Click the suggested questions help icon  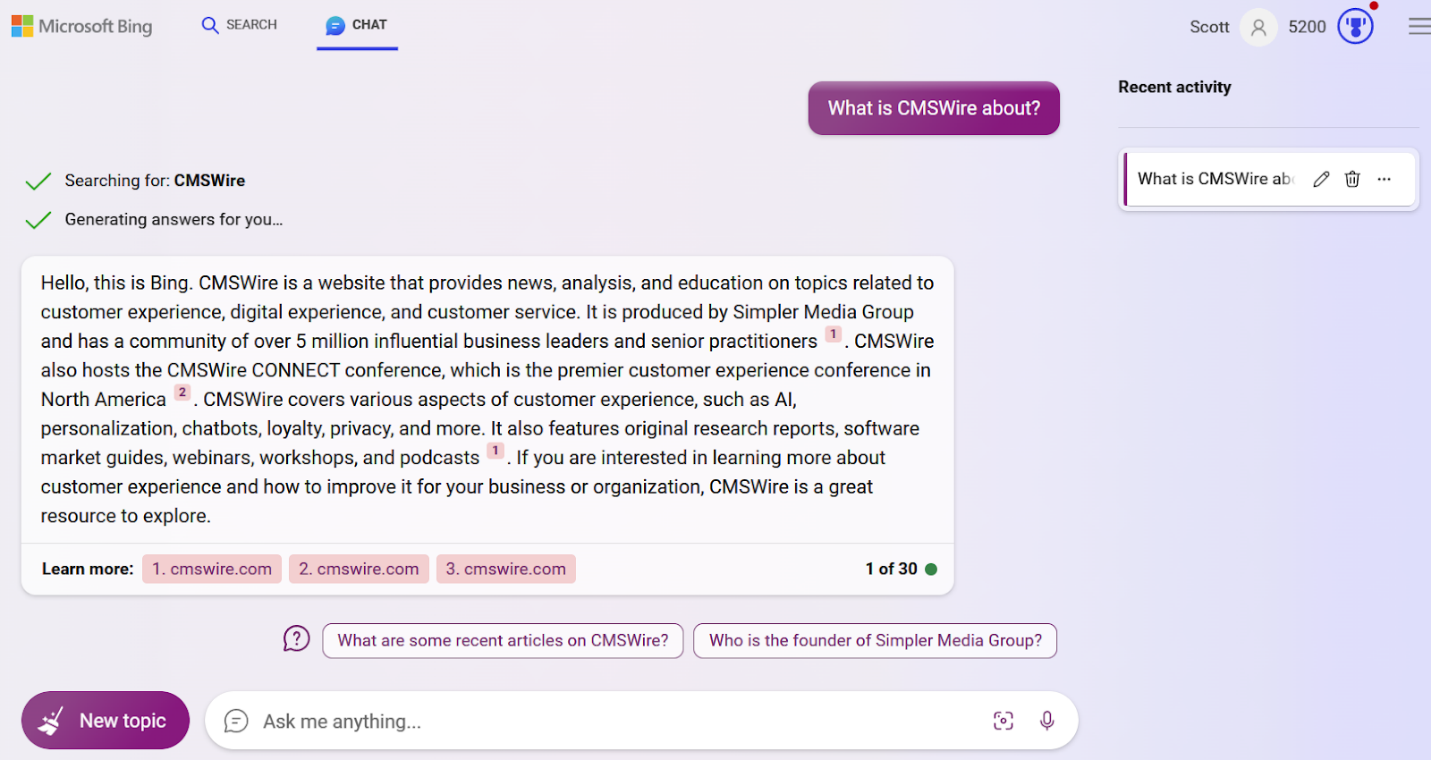pos(296,639)
